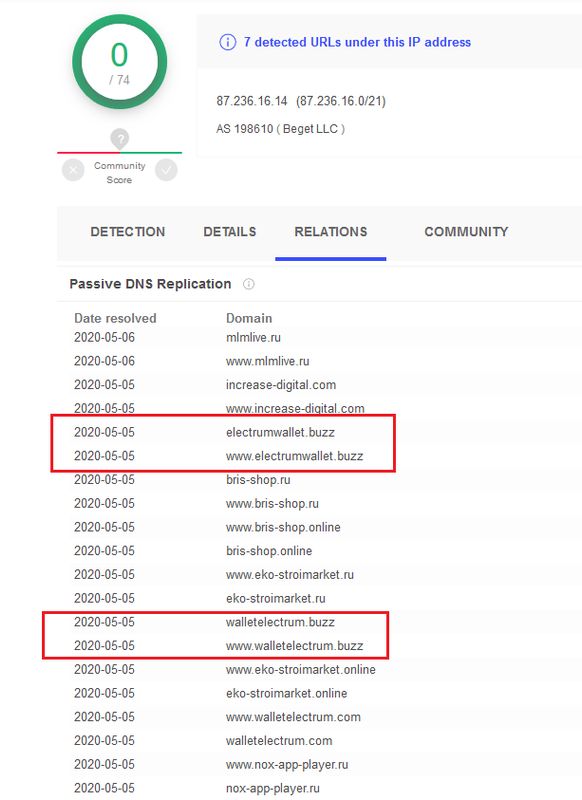The height and width of the screenshot is (800, 582).
Task: Click the date beside walletelectrum.com
Action: (x=105, y=741)
